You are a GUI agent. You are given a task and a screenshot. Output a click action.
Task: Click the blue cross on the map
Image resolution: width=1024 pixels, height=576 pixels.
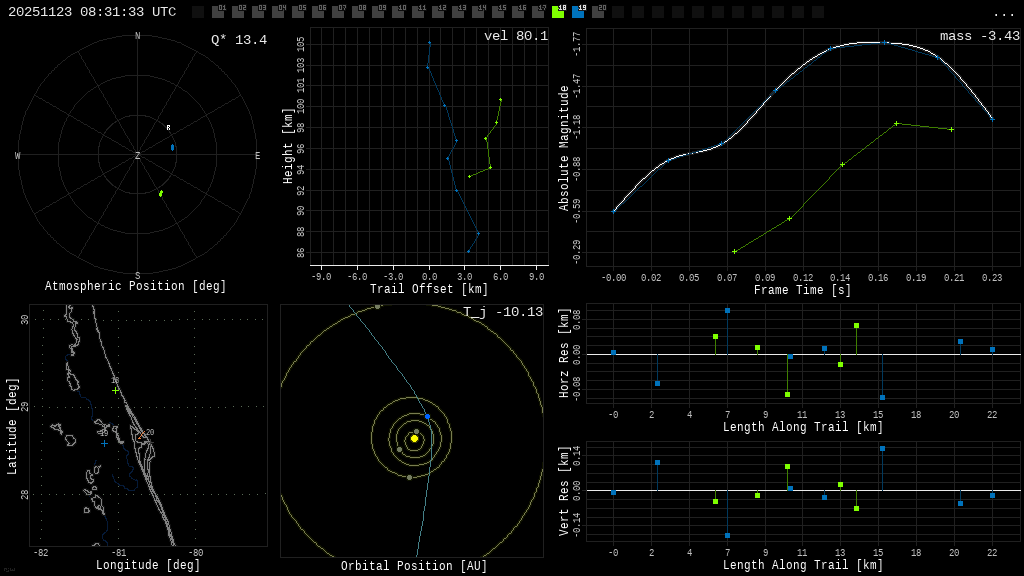(104, 443)
